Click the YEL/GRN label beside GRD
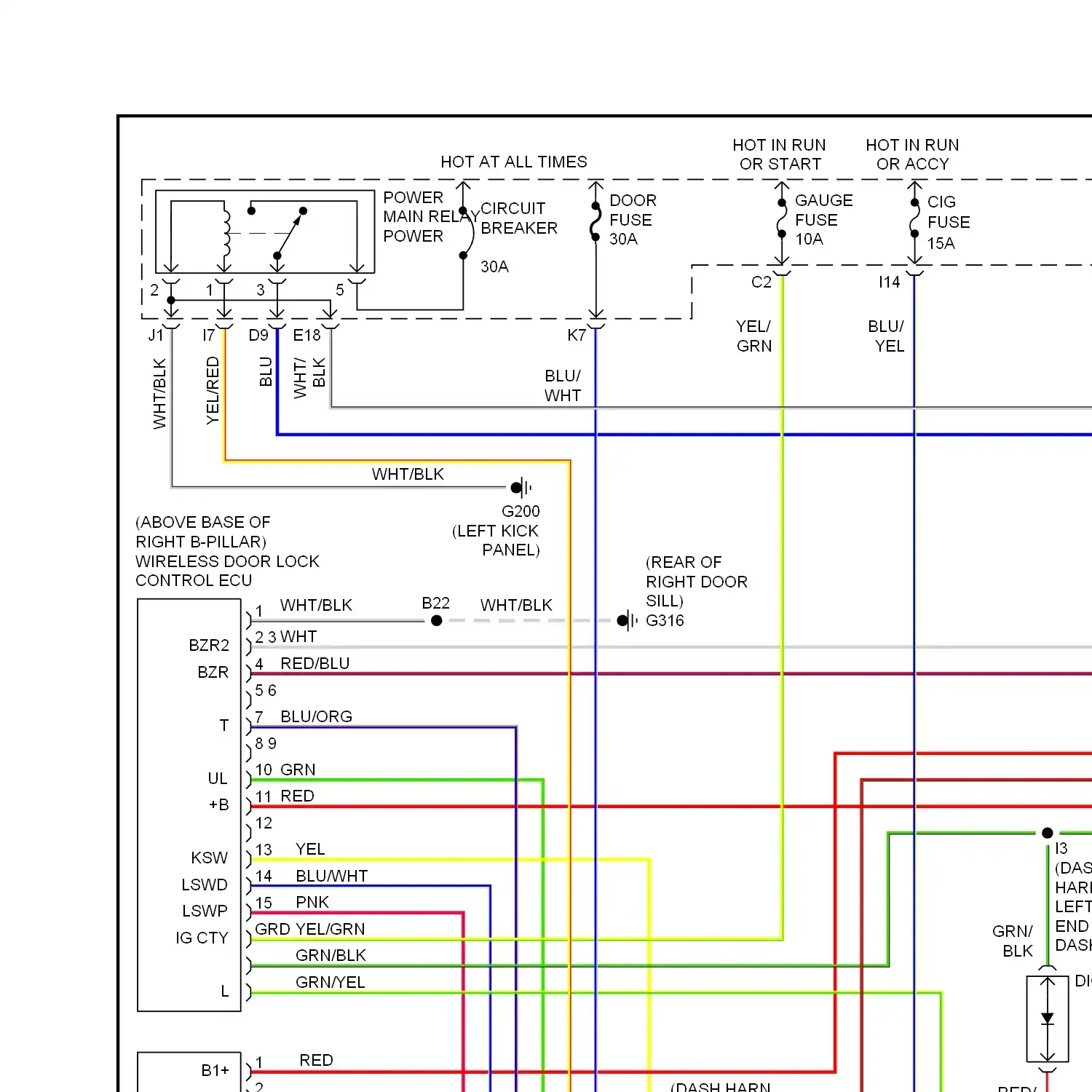 (330, 930)
